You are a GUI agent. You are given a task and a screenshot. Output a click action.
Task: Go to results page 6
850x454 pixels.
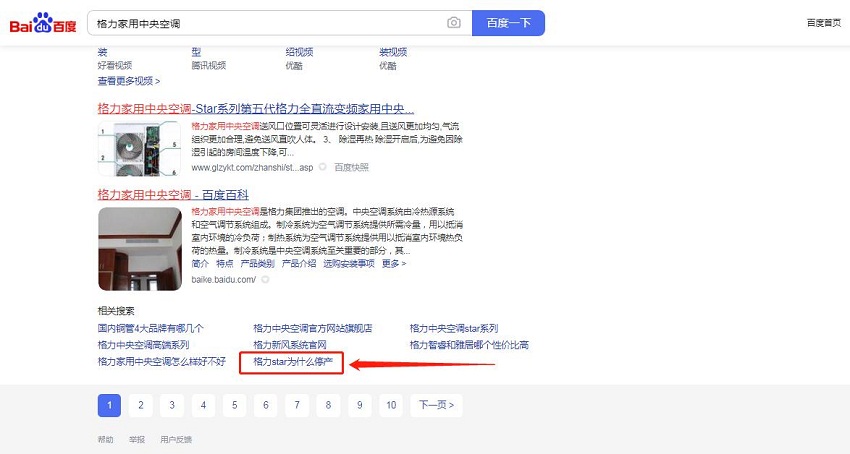(266, 405)
